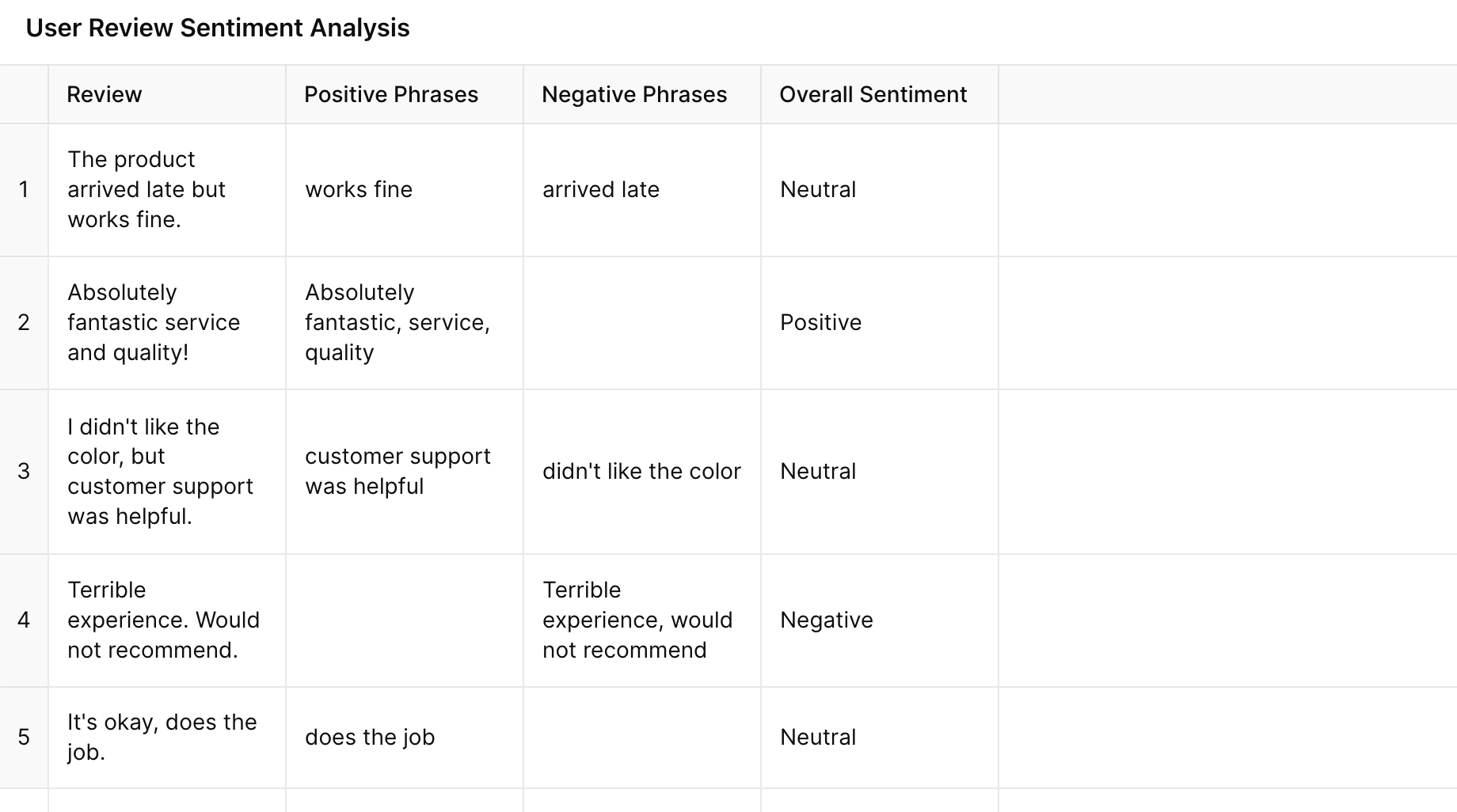Select the "arrived late" negative phrase cell
1457x812 pixels.
coord(601,190)
